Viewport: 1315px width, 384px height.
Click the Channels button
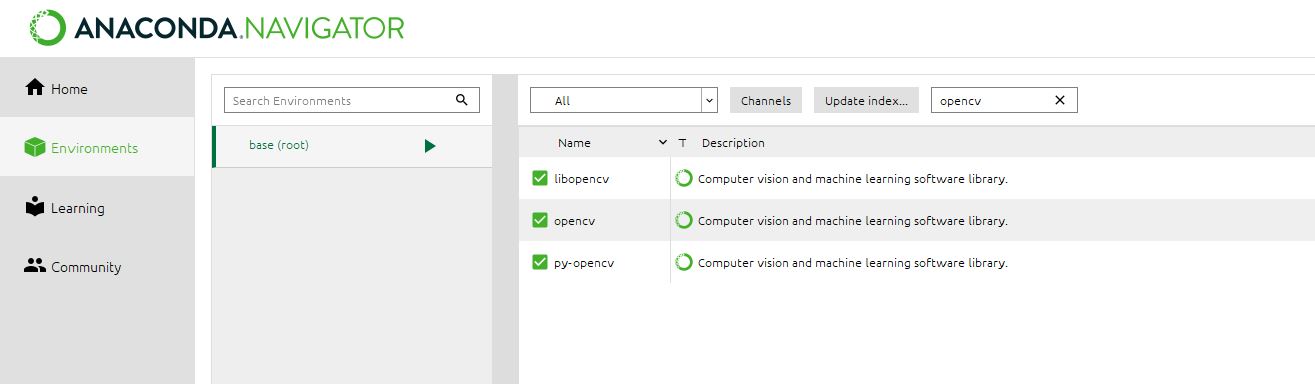766,100
